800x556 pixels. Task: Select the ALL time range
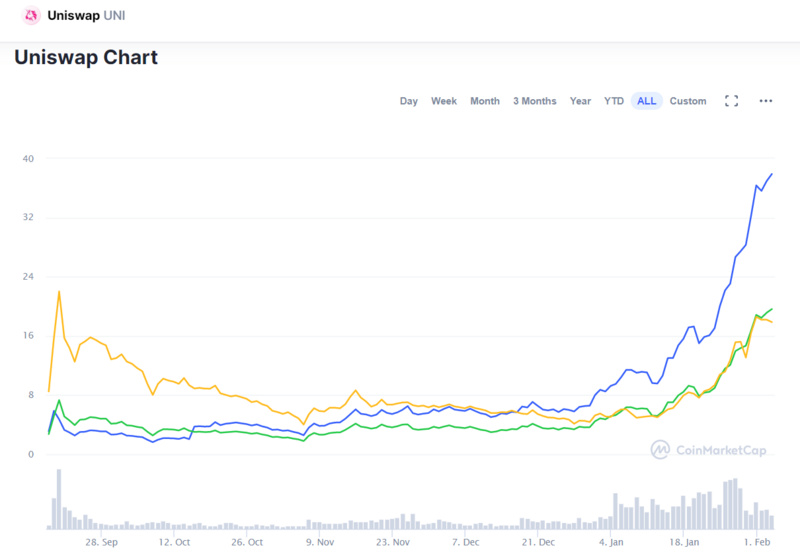click(646, 101)
